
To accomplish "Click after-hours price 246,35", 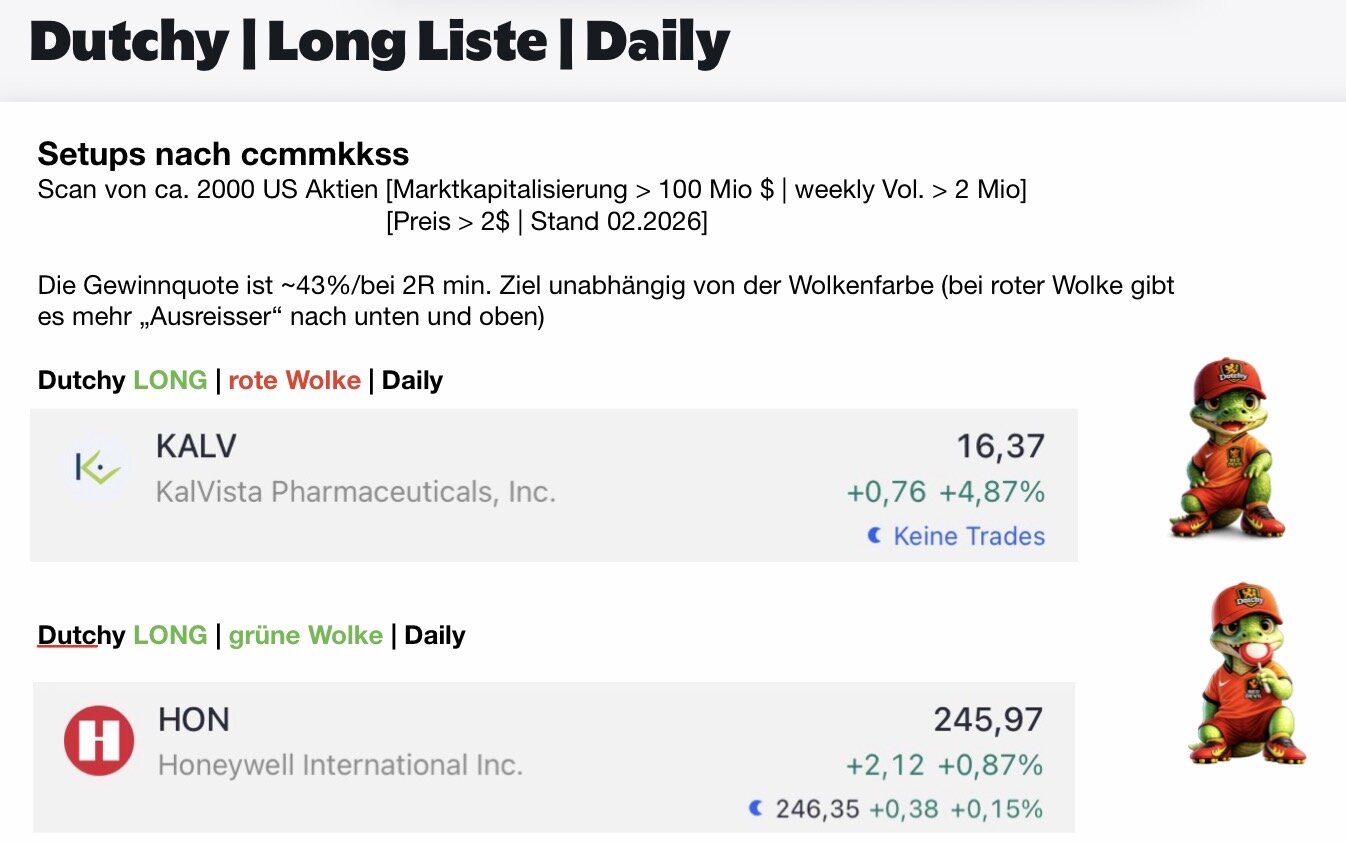I will click(817, 808).
